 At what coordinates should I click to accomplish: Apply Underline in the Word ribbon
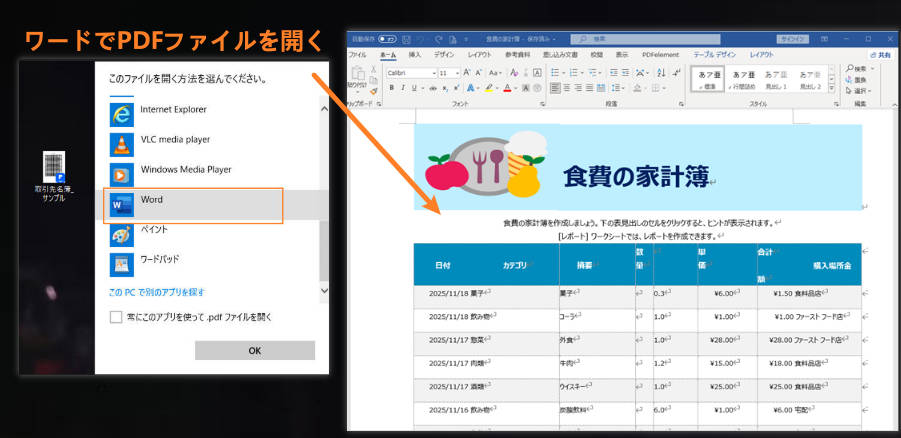[414, 88]
